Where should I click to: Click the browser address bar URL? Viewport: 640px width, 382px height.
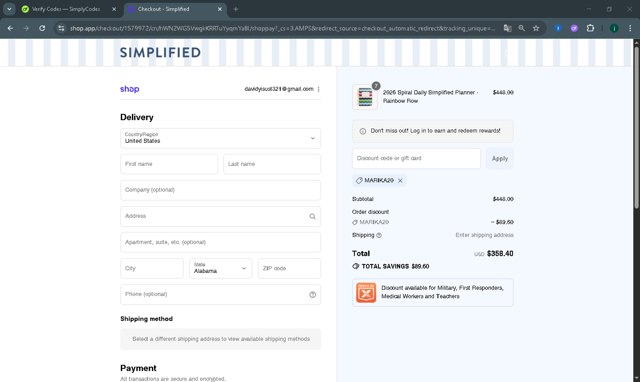point(282,28)
